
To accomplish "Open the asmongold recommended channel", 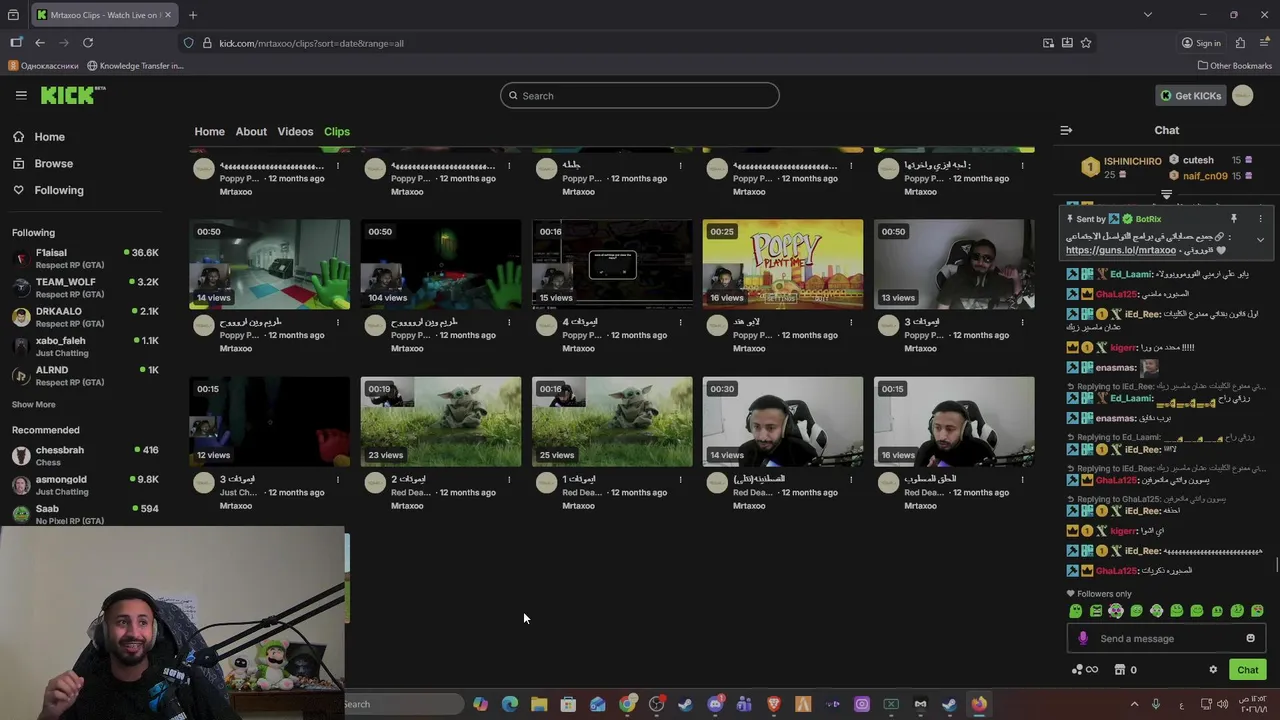I will (x=84, y=485).
